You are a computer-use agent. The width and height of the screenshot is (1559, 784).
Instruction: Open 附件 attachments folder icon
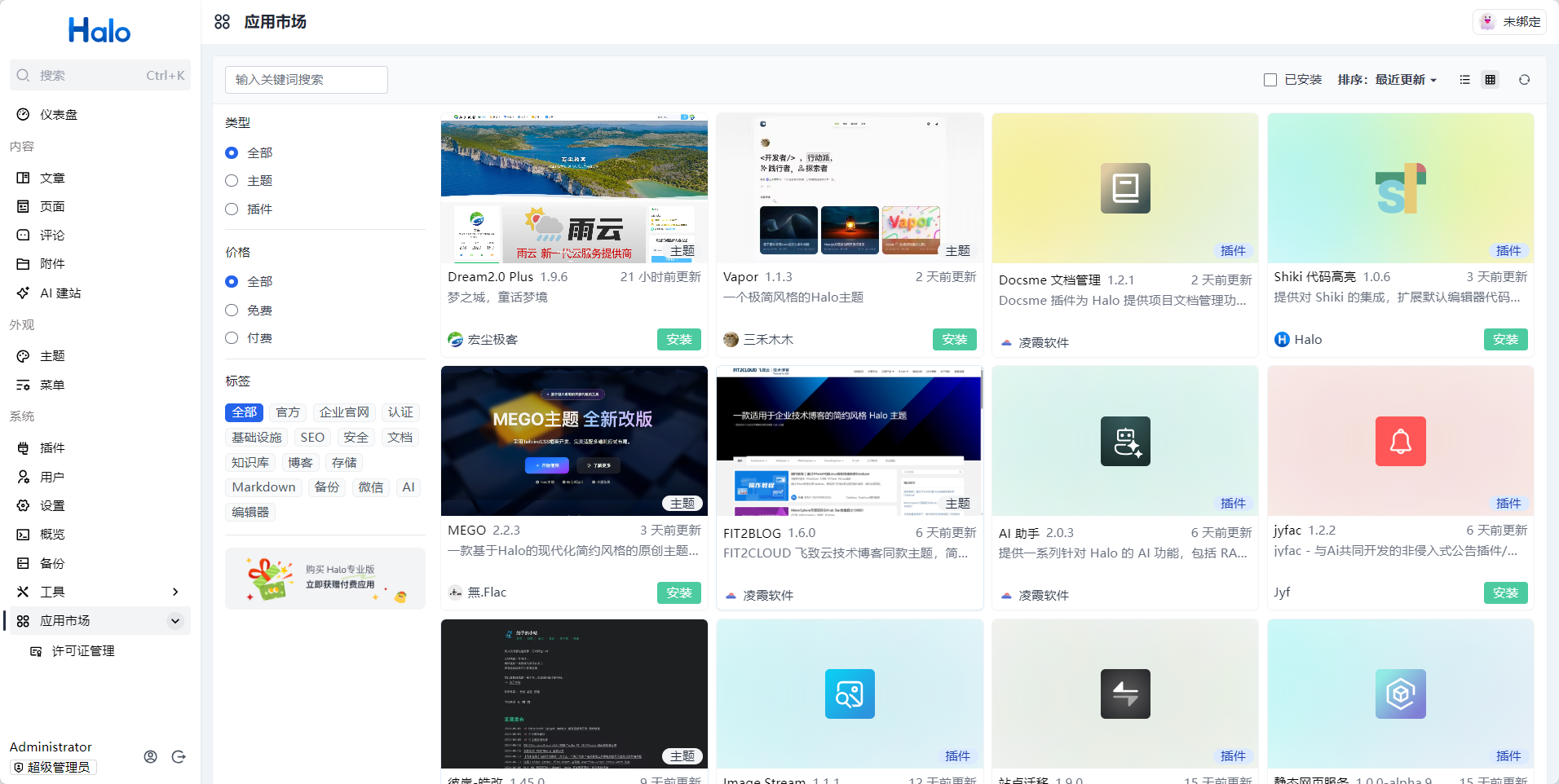point(23,264)
